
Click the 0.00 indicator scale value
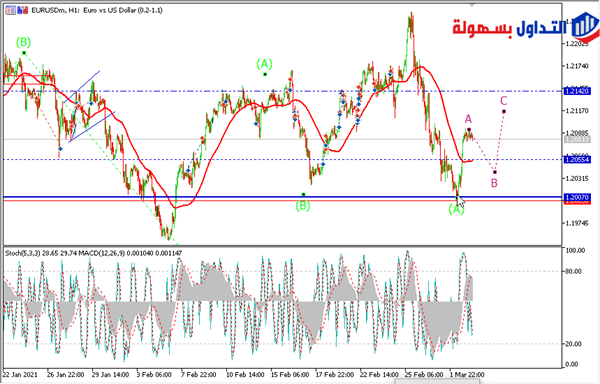[x=571, y=364]
